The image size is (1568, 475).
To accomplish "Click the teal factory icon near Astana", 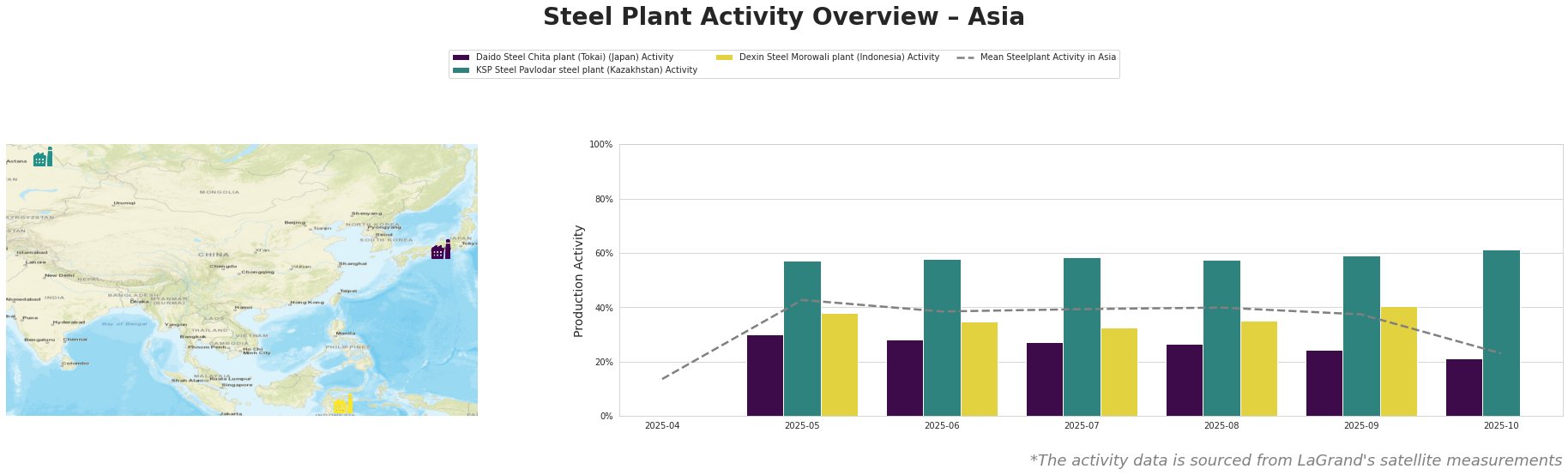I will (42, 158).
